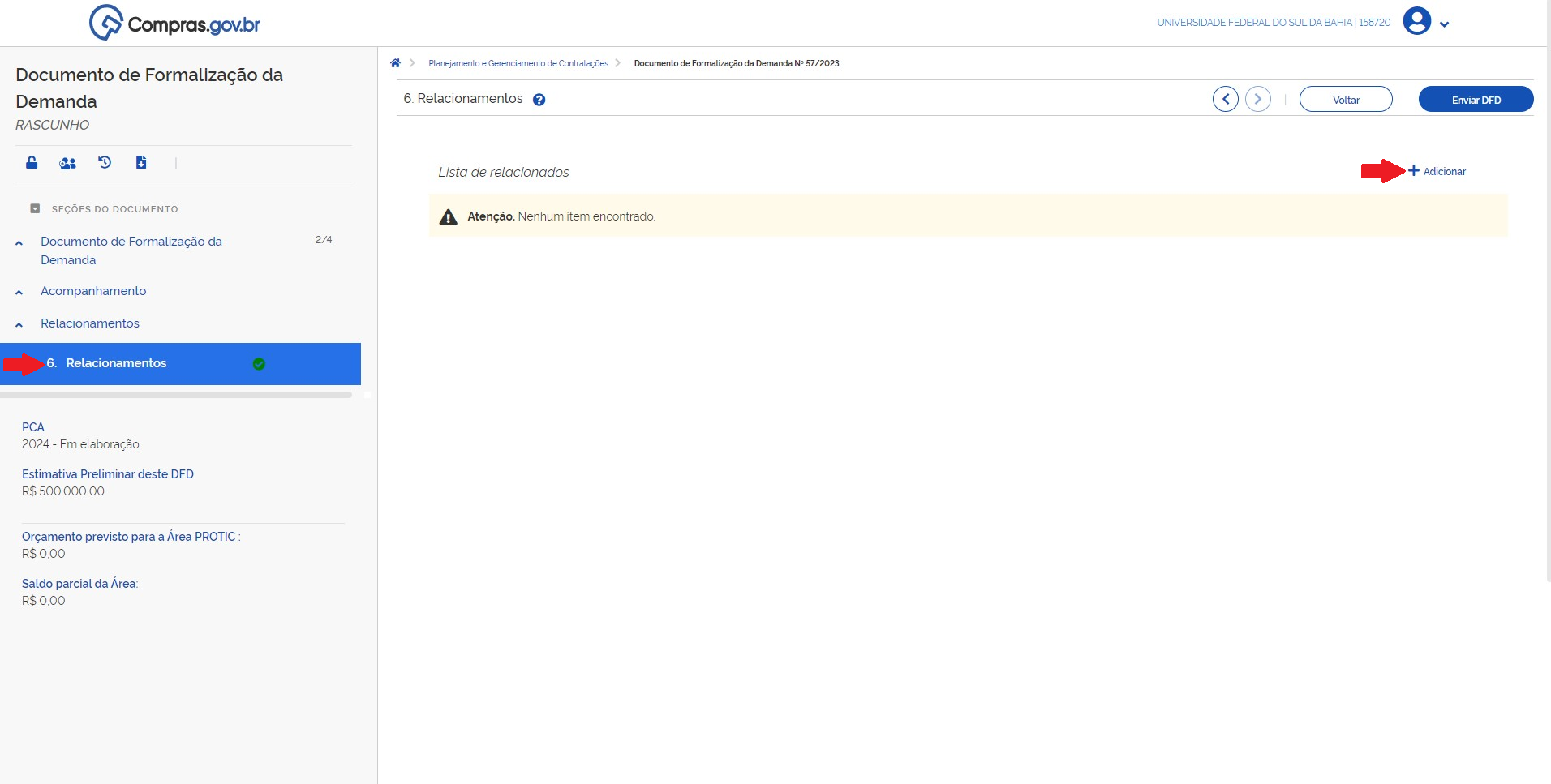Collapse the Seções do Documento panel

(35, 209)
